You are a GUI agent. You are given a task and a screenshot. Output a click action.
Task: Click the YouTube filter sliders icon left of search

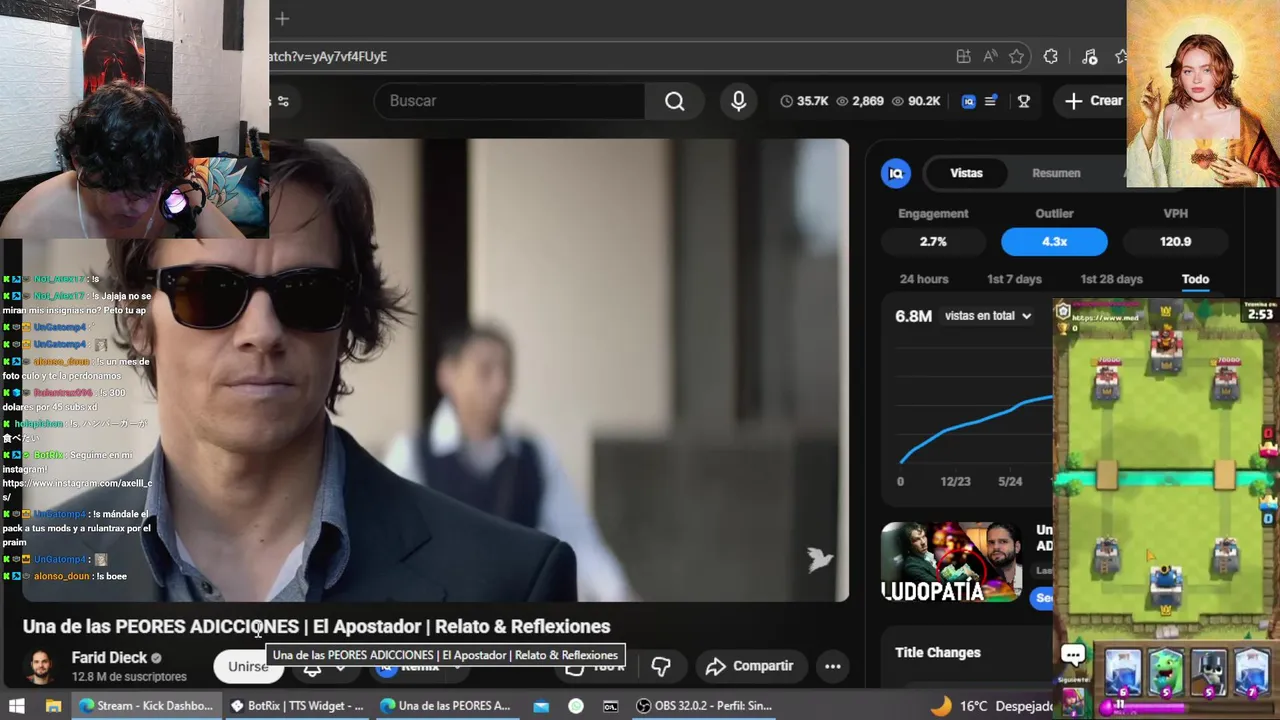(283, 101)
